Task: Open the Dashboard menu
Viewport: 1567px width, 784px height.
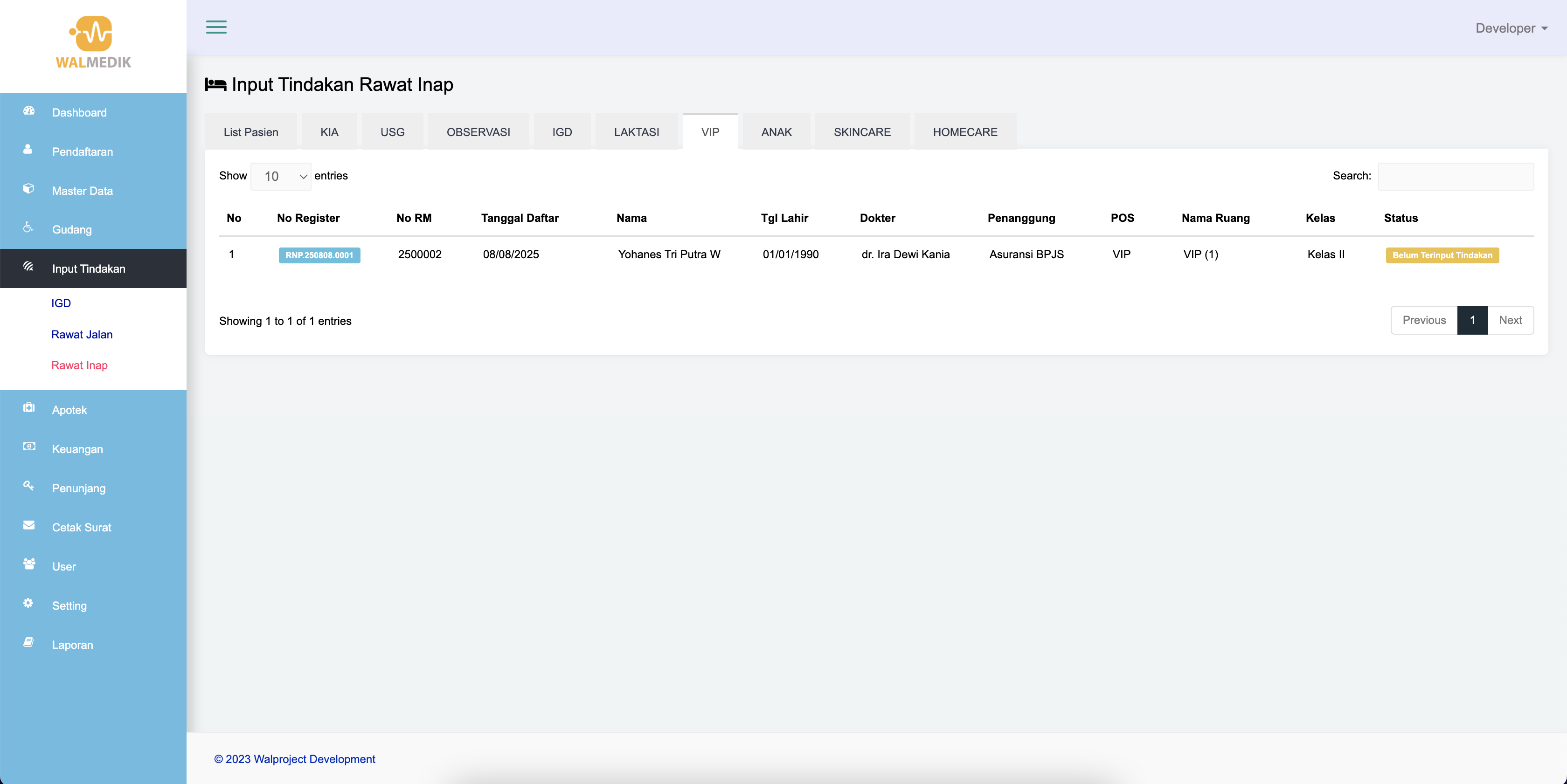Action: pyautogui.click(x=93, y=112)
